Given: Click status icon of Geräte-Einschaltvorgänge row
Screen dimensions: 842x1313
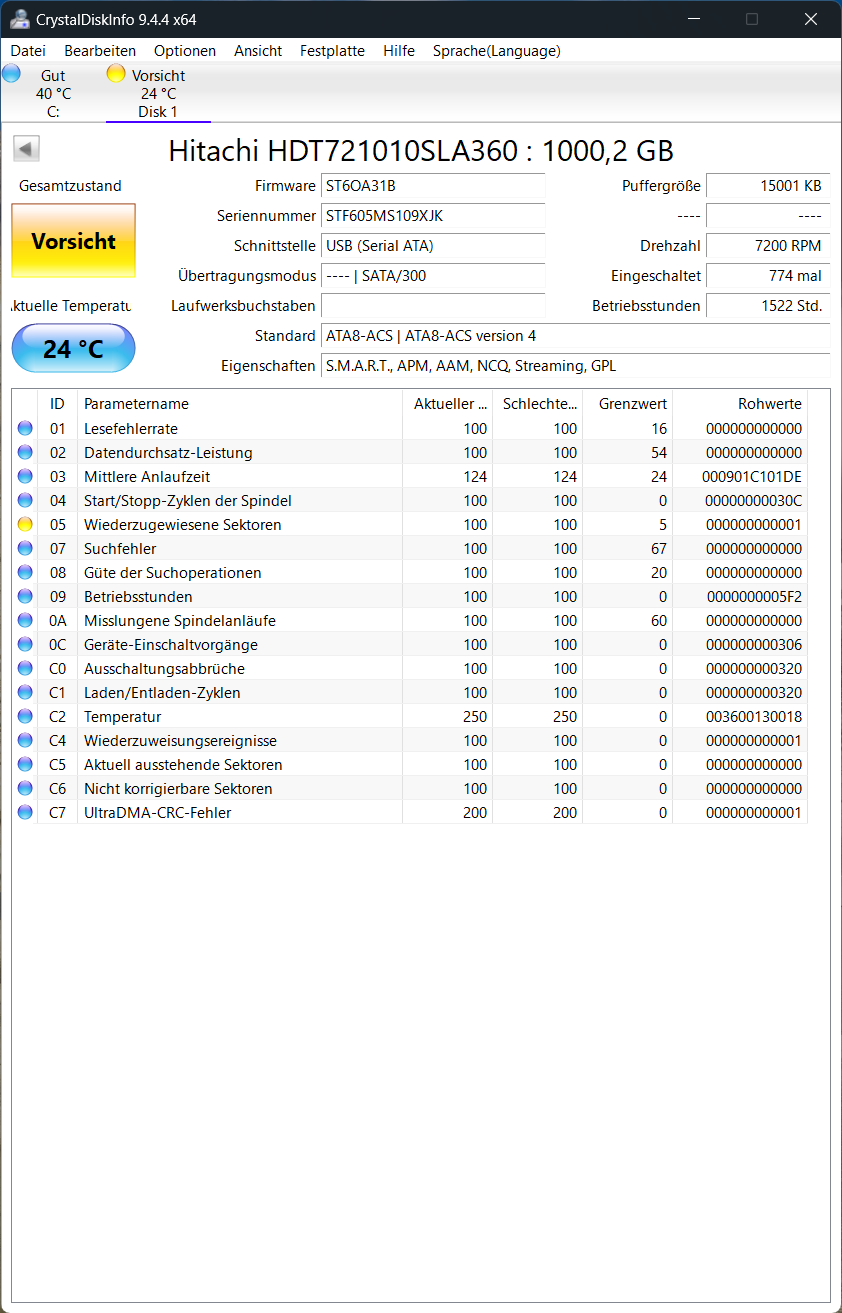Looking at the screenshot, I should pyautogui.click(x=25, y=645).
